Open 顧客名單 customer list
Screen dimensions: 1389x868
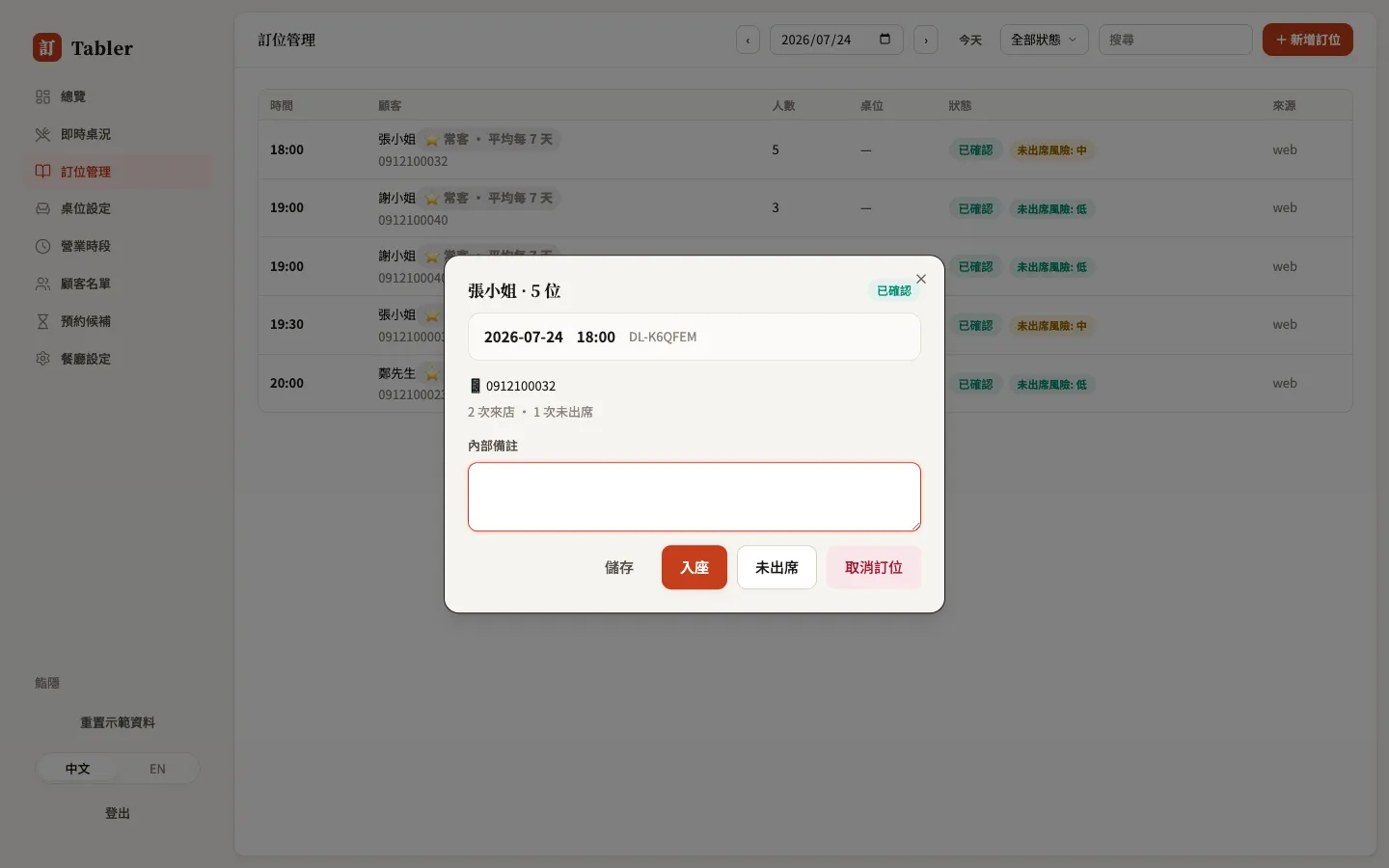[117, 284]
